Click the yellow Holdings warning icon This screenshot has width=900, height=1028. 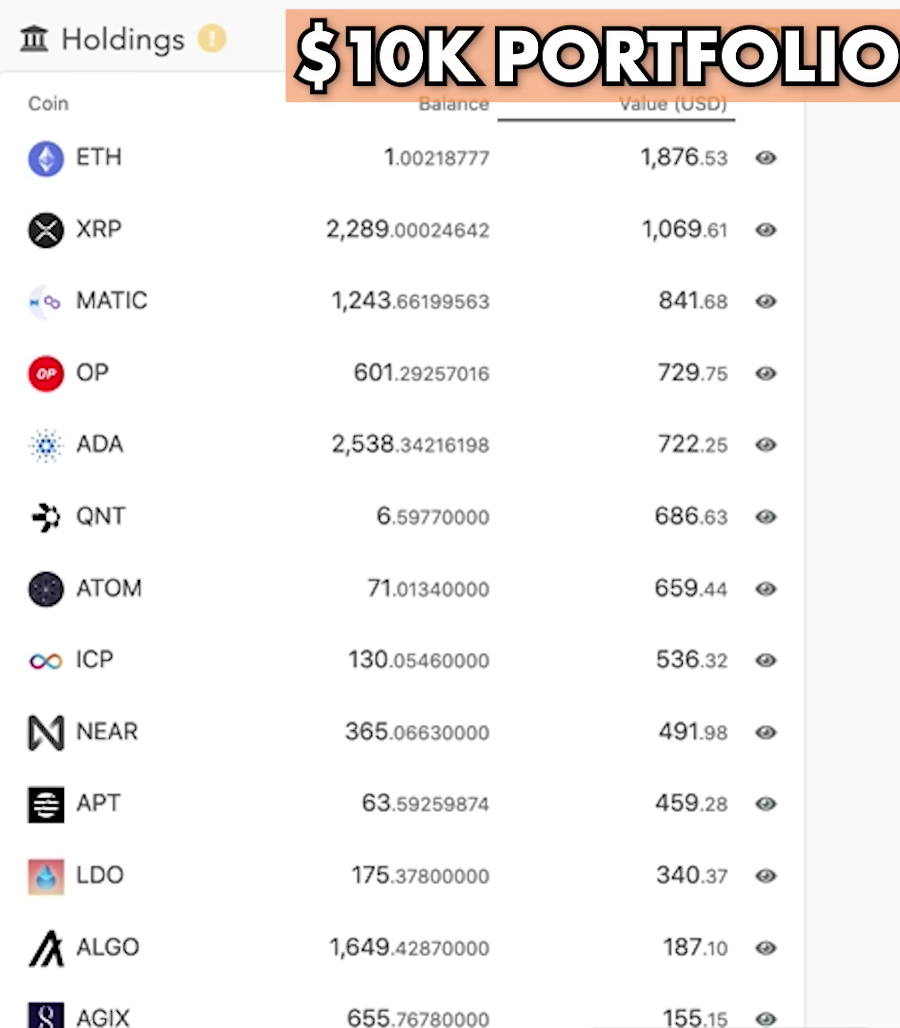click(x=212, y=38)
